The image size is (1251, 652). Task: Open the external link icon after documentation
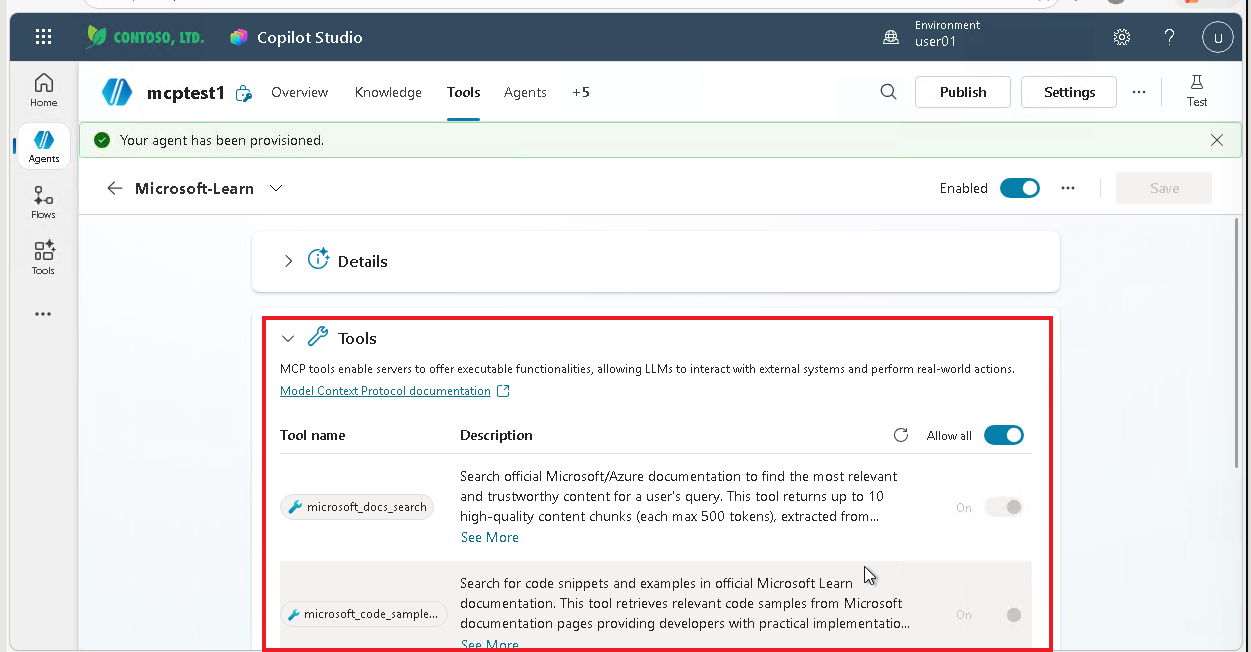click(x=503, y=391)
